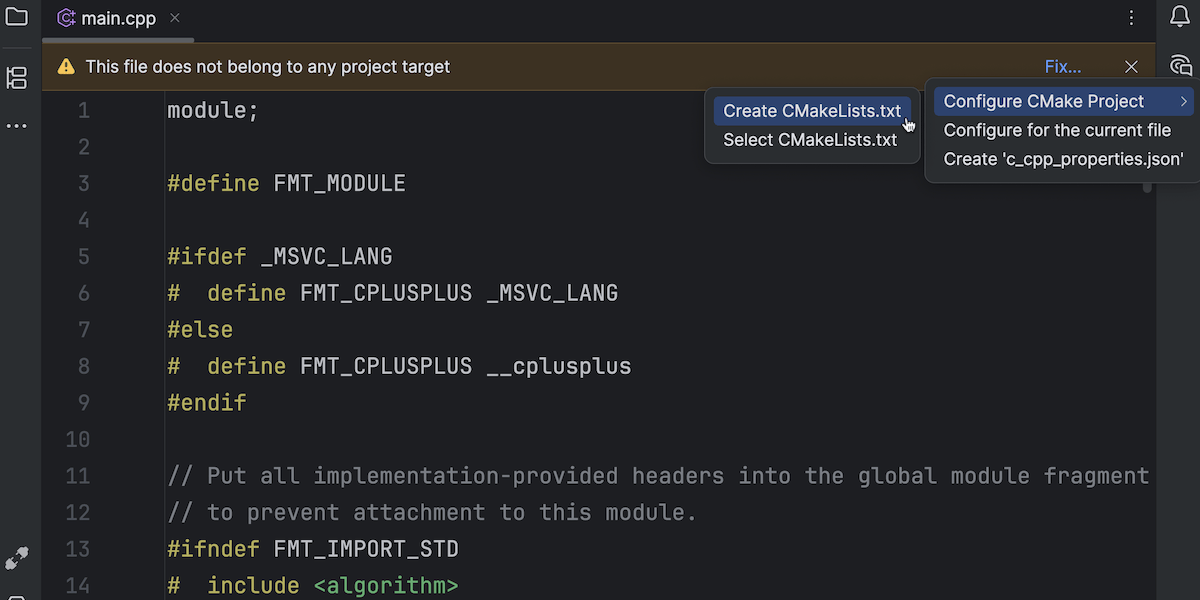Select Create 'c_cpp_properties.json' option
Image resolution: width=1200 pixels, height=600 pixels.
pos(1063,159)
